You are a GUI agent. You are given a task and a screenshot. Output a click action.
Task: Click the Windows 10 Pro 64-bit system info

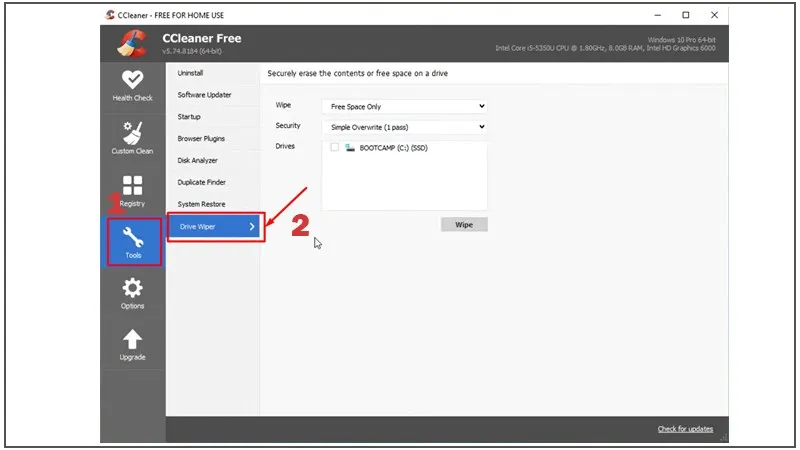pos(682,40)
